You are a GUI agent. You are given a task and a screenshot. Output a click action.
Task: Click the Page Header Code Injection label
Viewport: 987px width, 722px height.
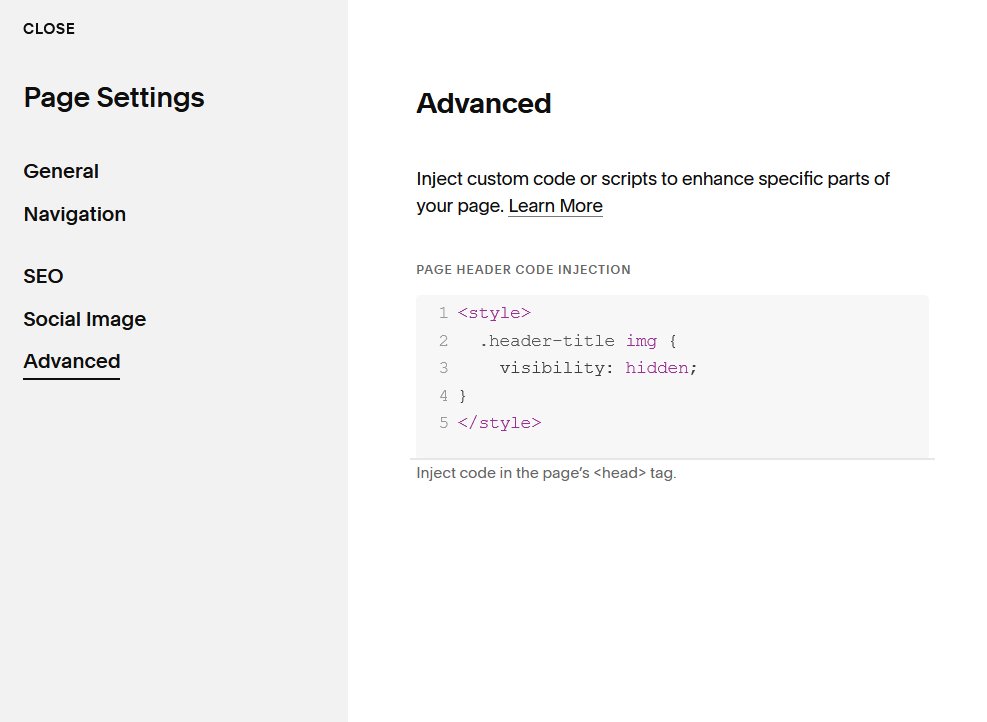[523, 270]
